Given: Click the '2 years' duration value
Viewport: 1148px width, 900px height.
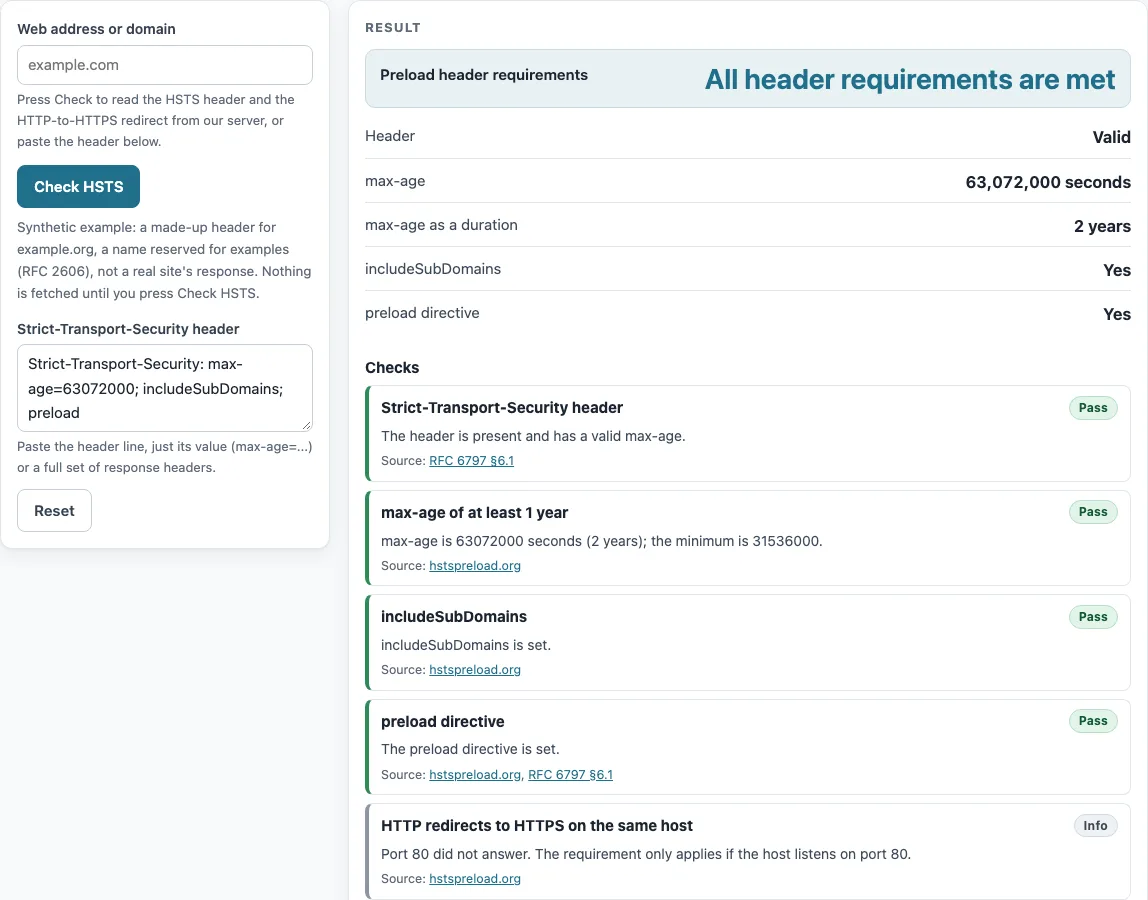Looking at the screenshot, I should coord(1102,226).
